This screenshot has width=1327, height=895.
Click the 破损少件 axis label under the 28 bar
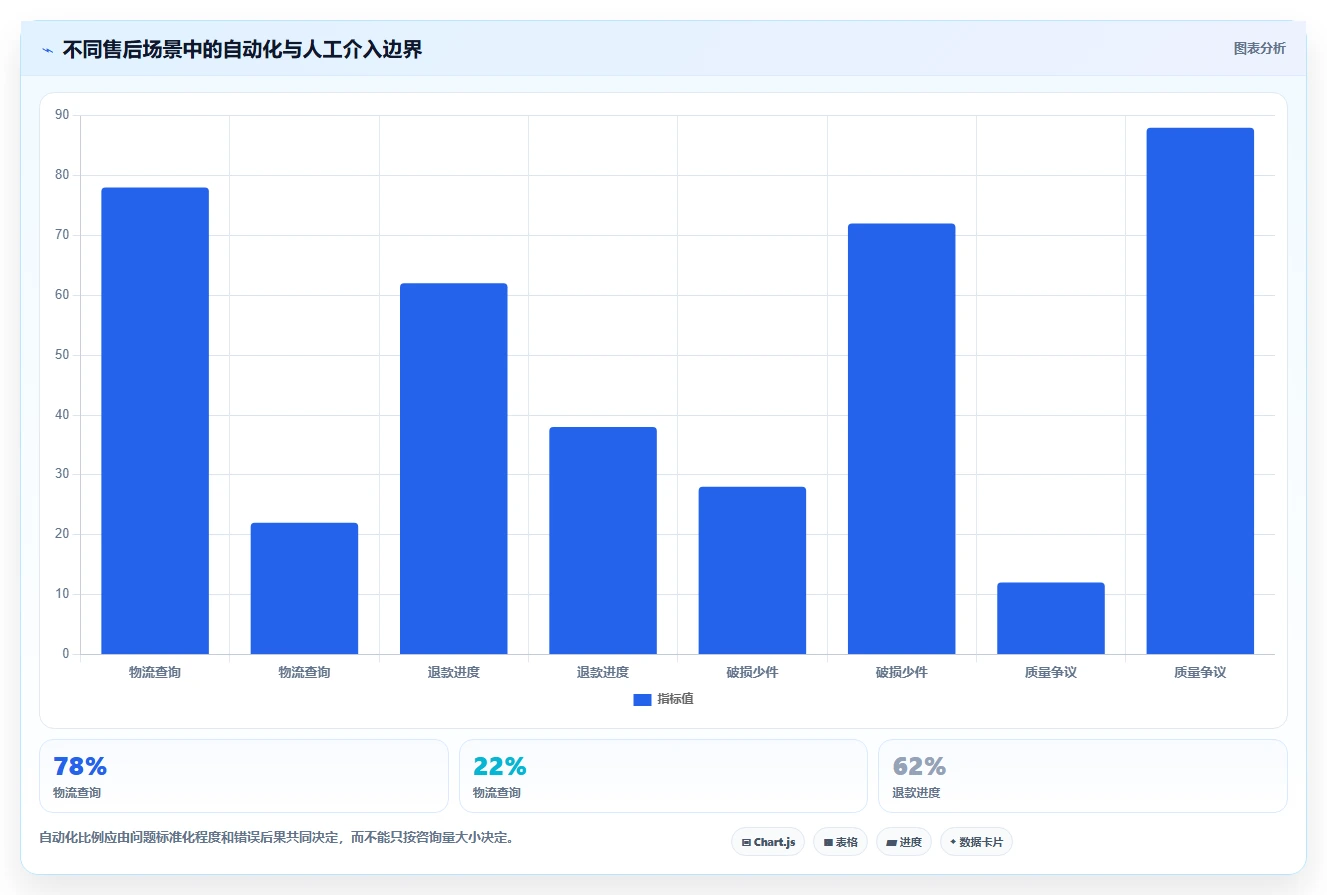pos(752,673)
